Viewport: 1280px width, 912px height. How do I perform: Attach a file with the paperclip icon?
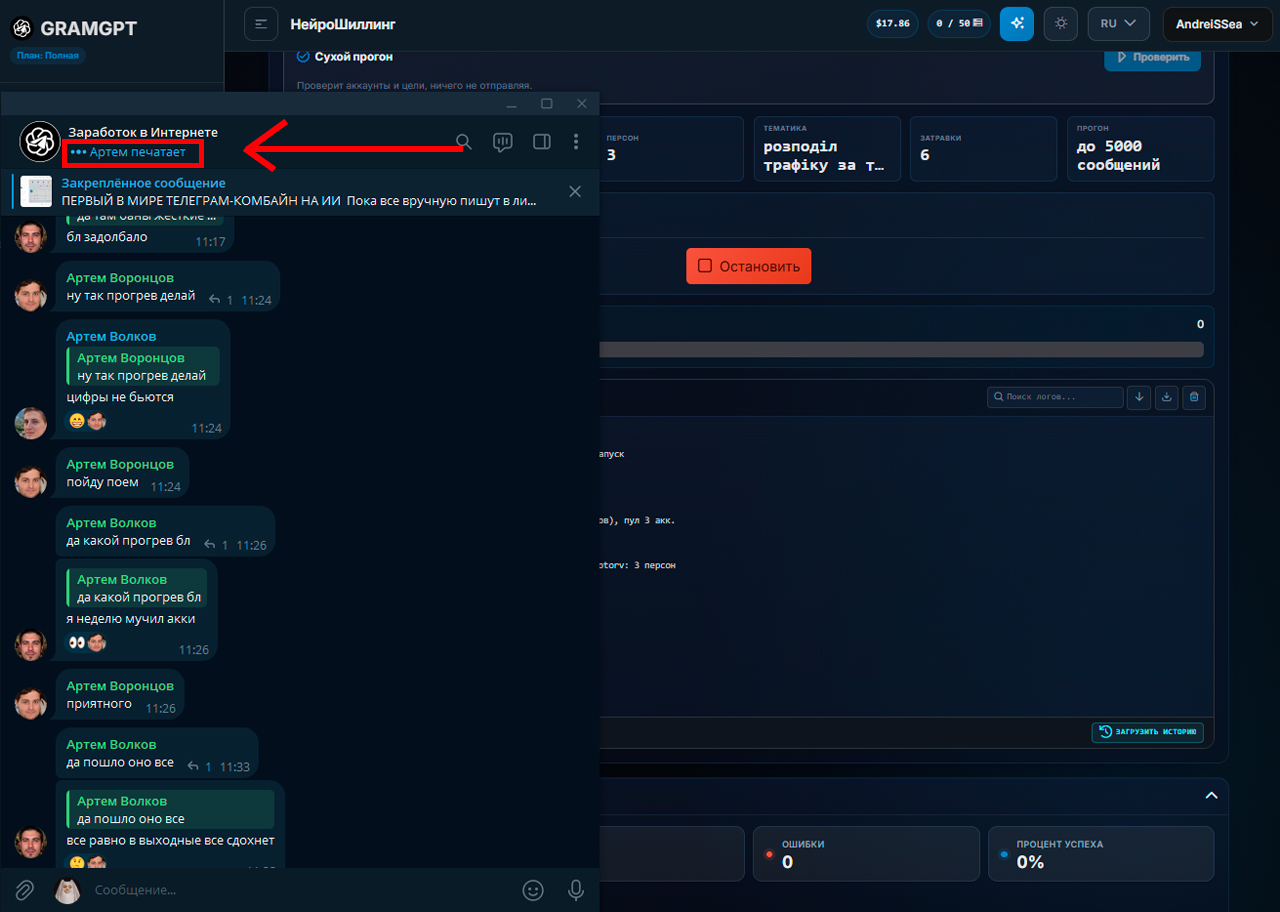(x=24, y=889)
